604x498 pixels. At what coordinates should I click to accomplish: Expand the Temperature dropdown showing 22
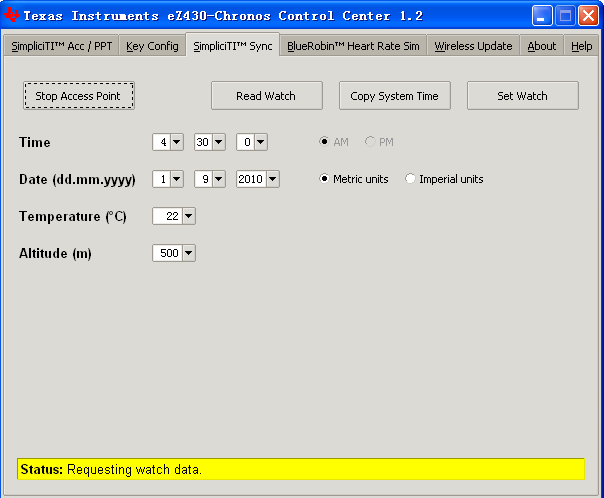189,216
